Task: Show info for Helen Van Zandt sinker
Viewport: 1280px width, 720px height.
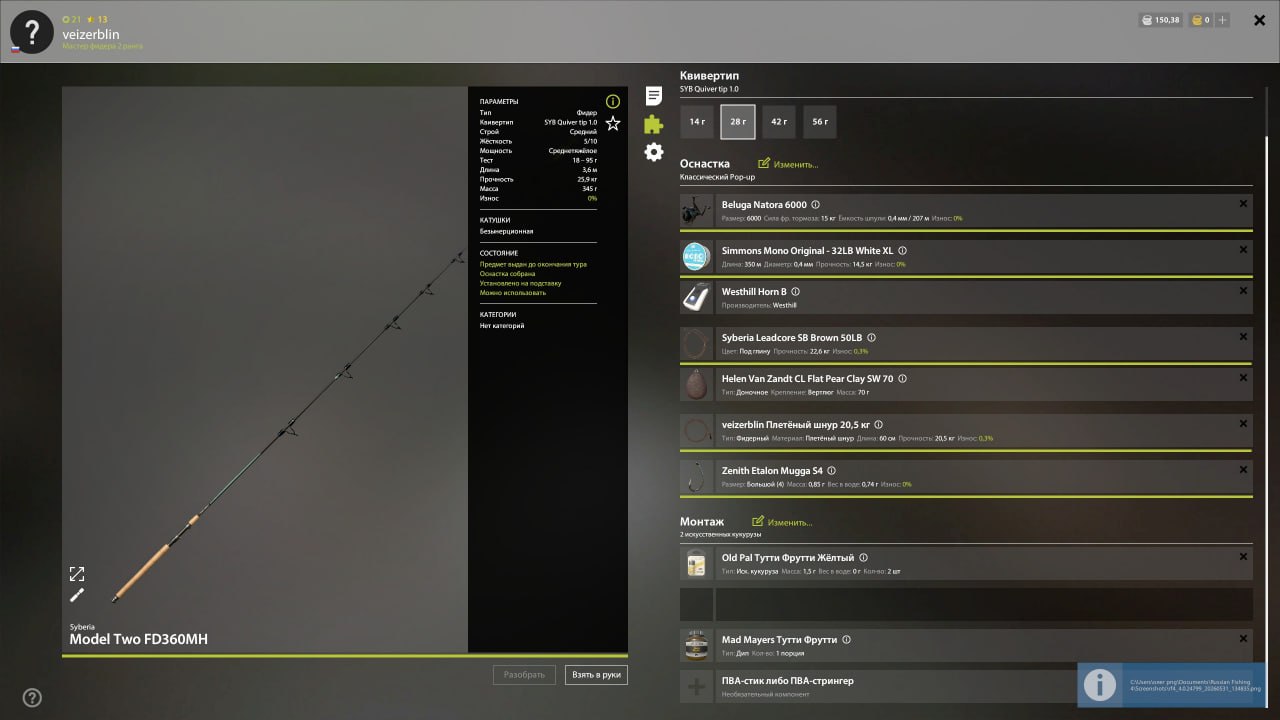Action: [903, 379]
